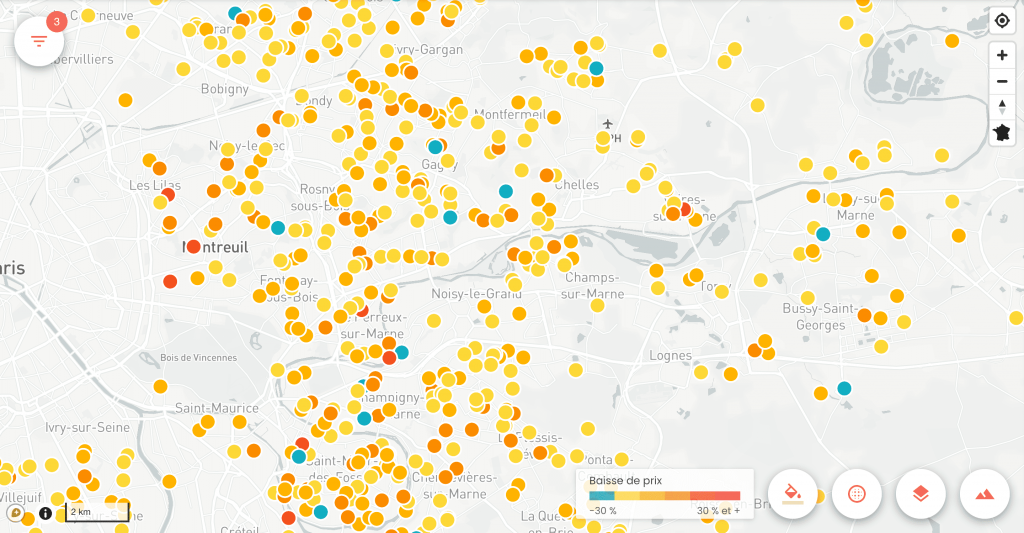Click the geolocate my position icon
Screen dimensions: 1024x533
[x=1002, y=21]
